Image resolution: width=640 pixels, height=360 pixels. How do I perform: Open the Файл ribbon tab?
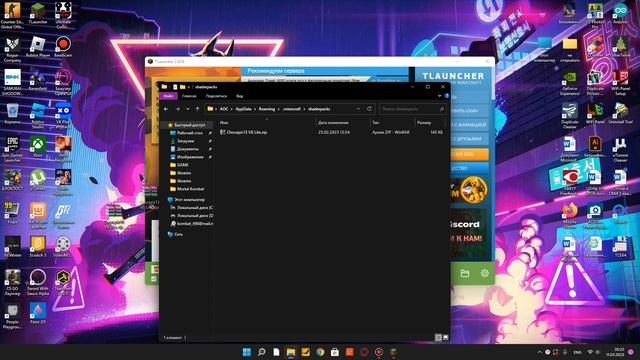(x=168, y=96)
